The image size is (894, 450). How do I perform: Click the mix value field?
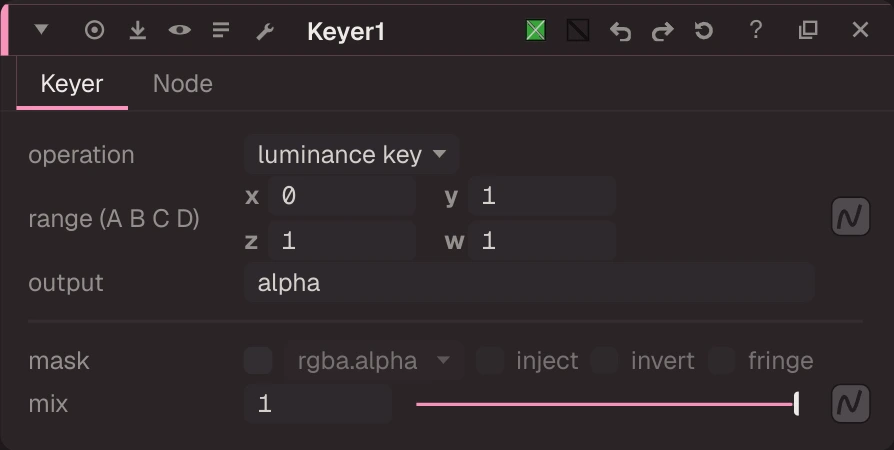(318, 404)
